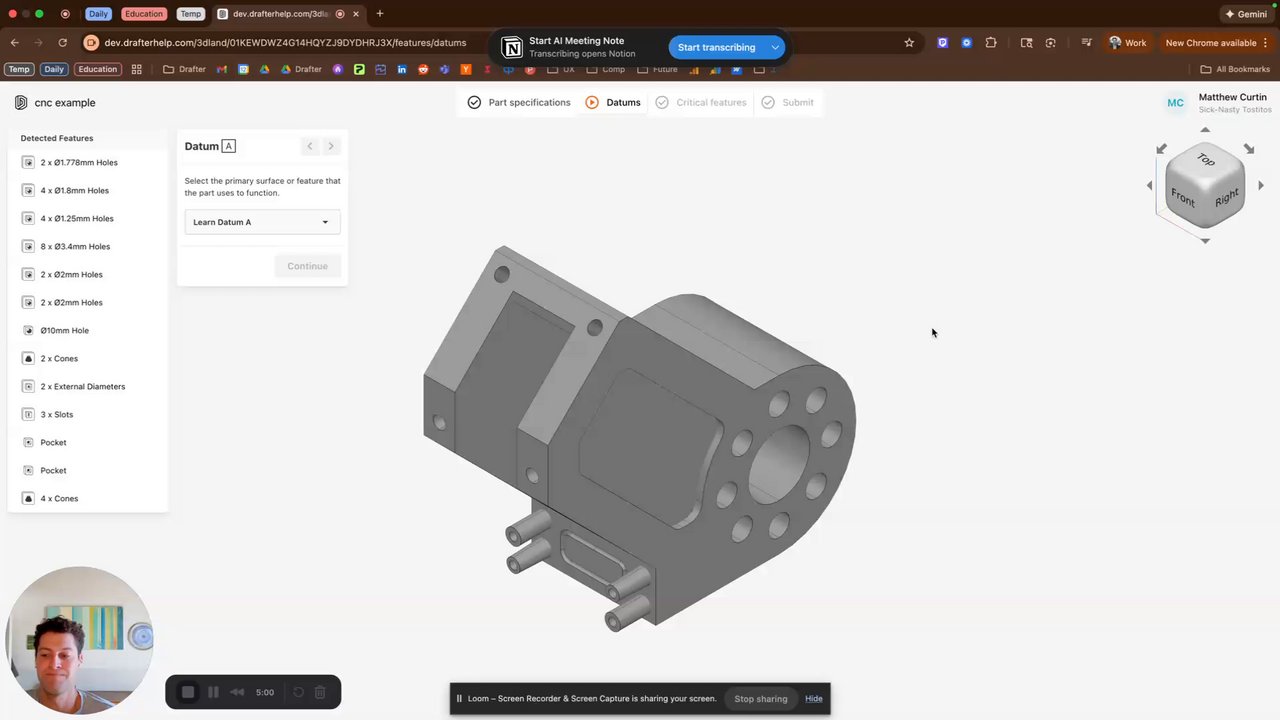Open the Gemini button in the tab strip

(x=1246, y=14)
